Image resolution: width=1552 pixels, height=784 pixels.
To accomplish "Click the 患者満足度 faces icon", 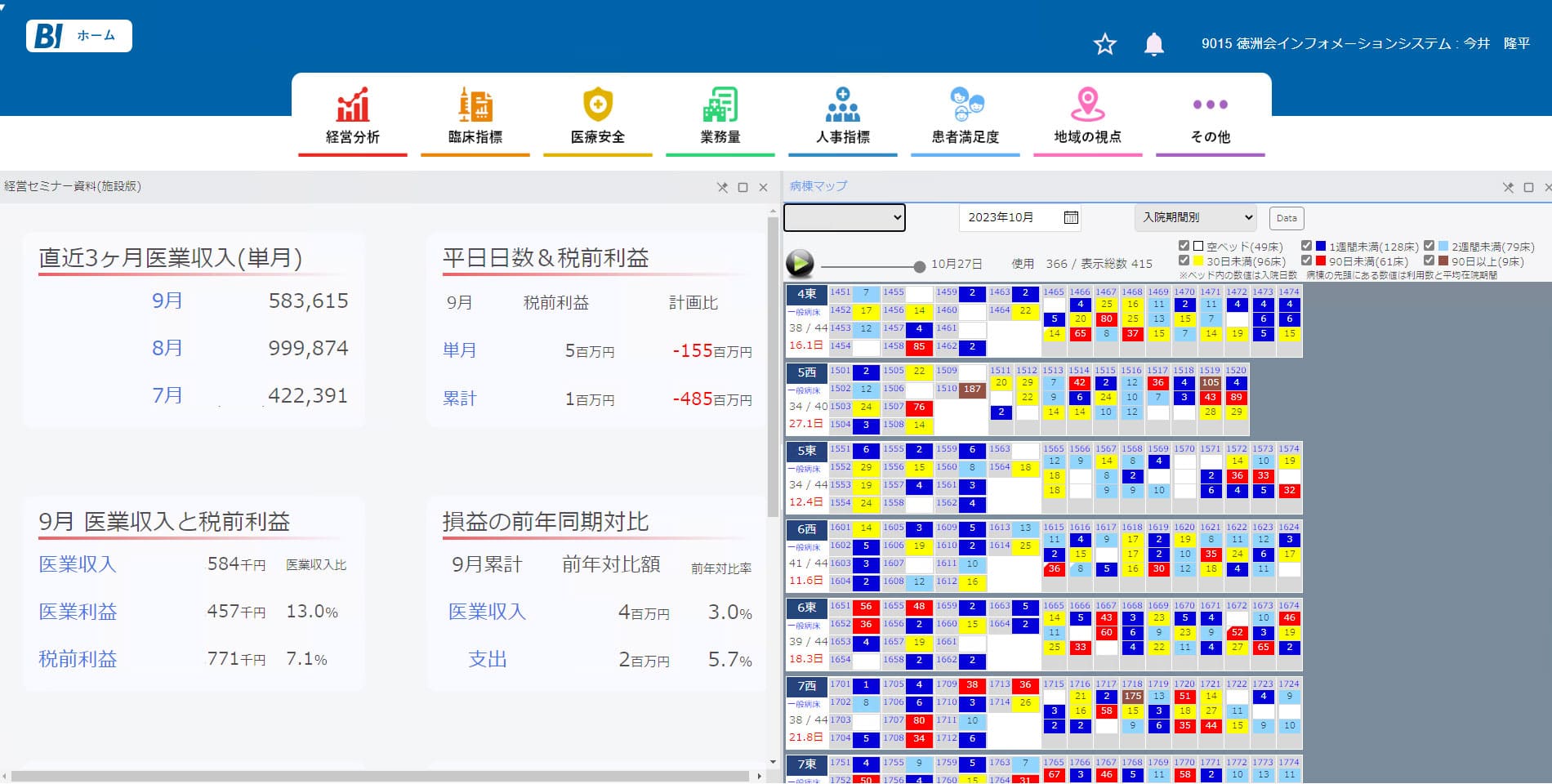I will [x=966, y=105].
